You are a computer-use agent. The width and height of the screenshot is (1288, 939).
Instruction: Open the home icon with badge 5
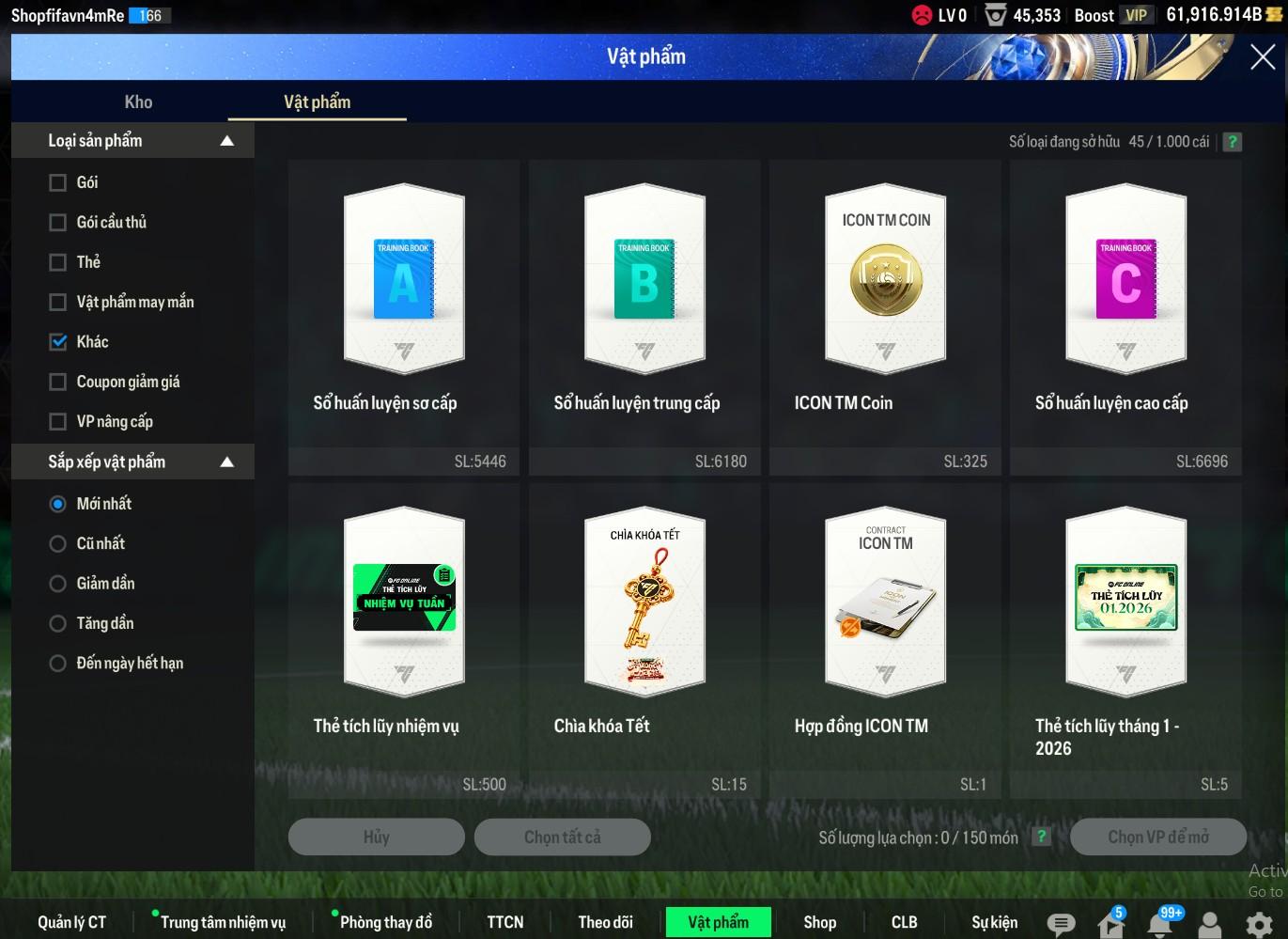[1110, 924]
